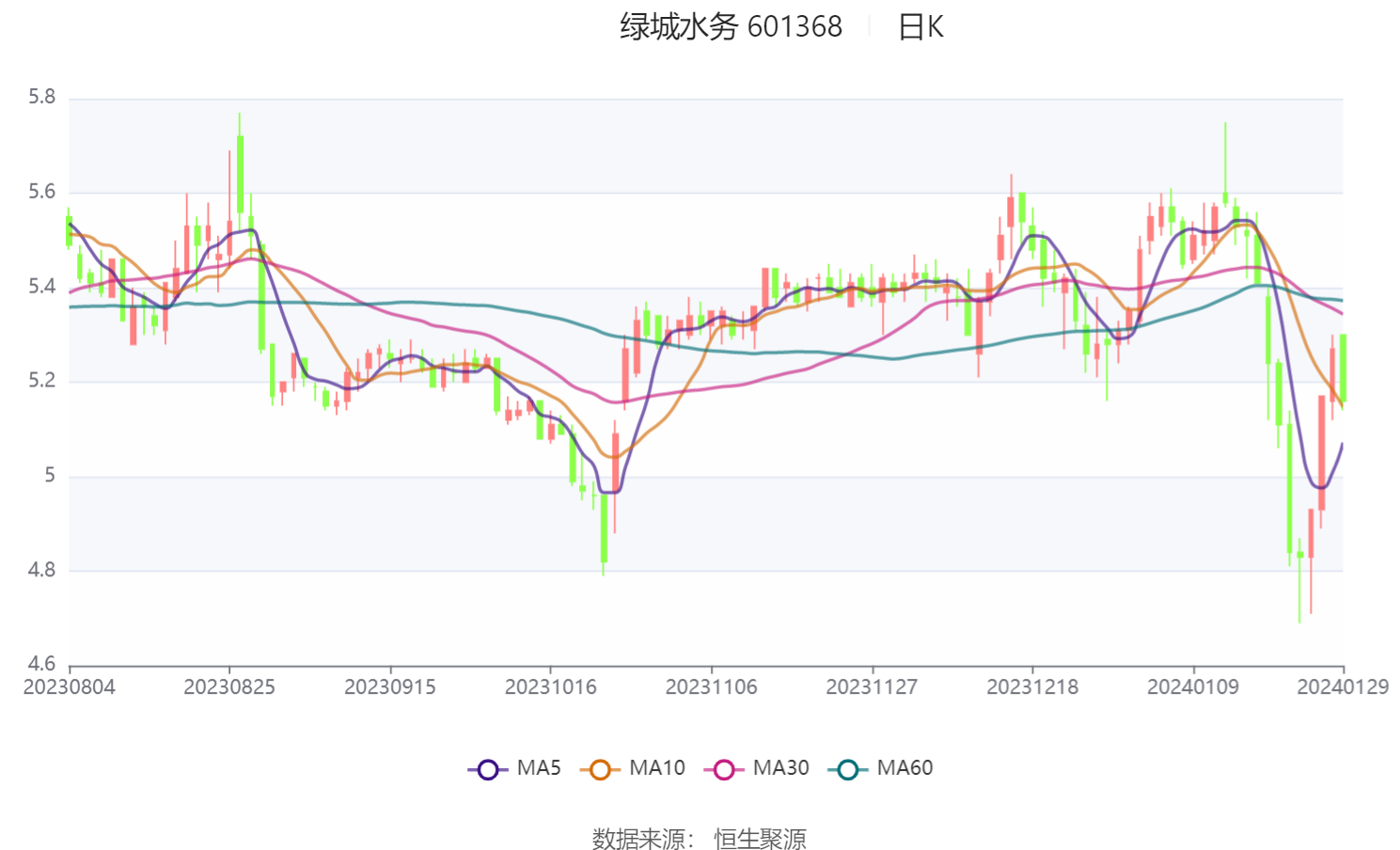Hide the MA30 series via its label
The width and height of the screenshot is (1400, 850).
[x=781, y=768]
